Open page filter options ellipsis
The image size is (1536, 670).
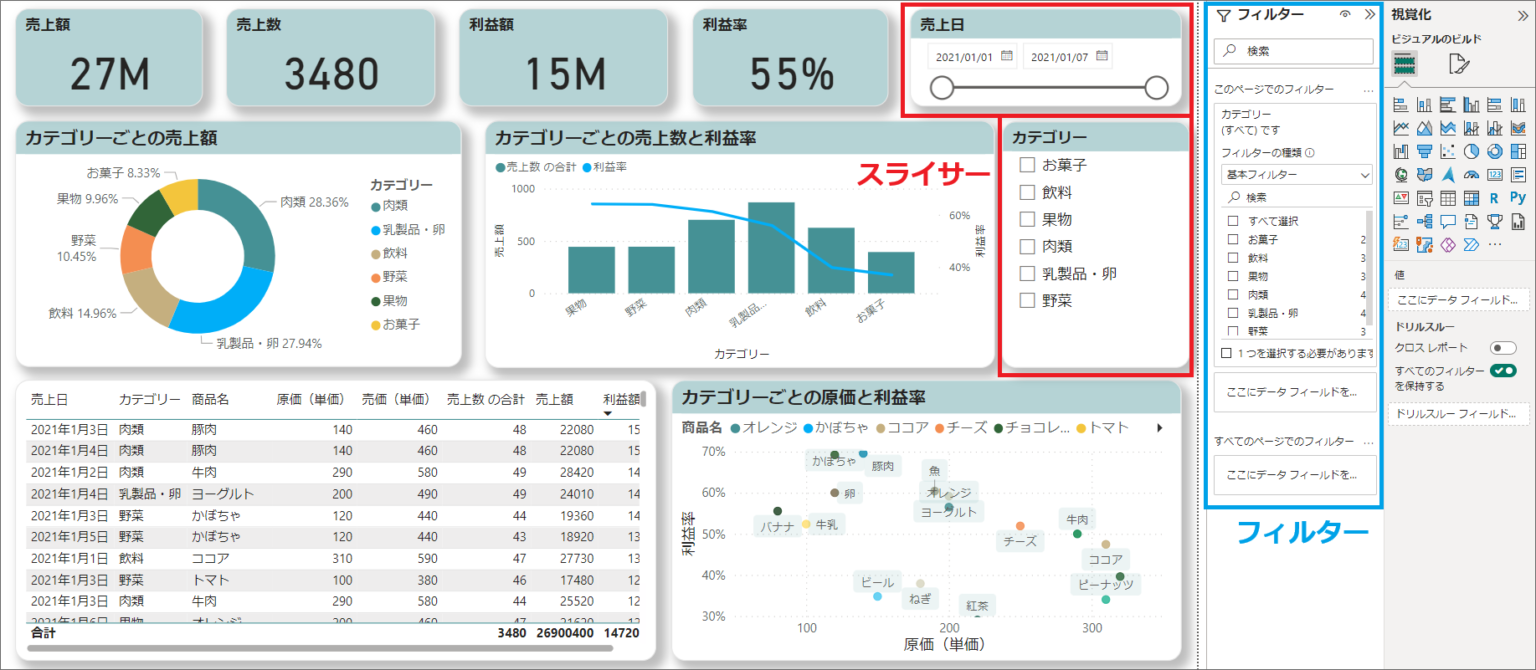pyautogui.click(x=1367, y=90)
